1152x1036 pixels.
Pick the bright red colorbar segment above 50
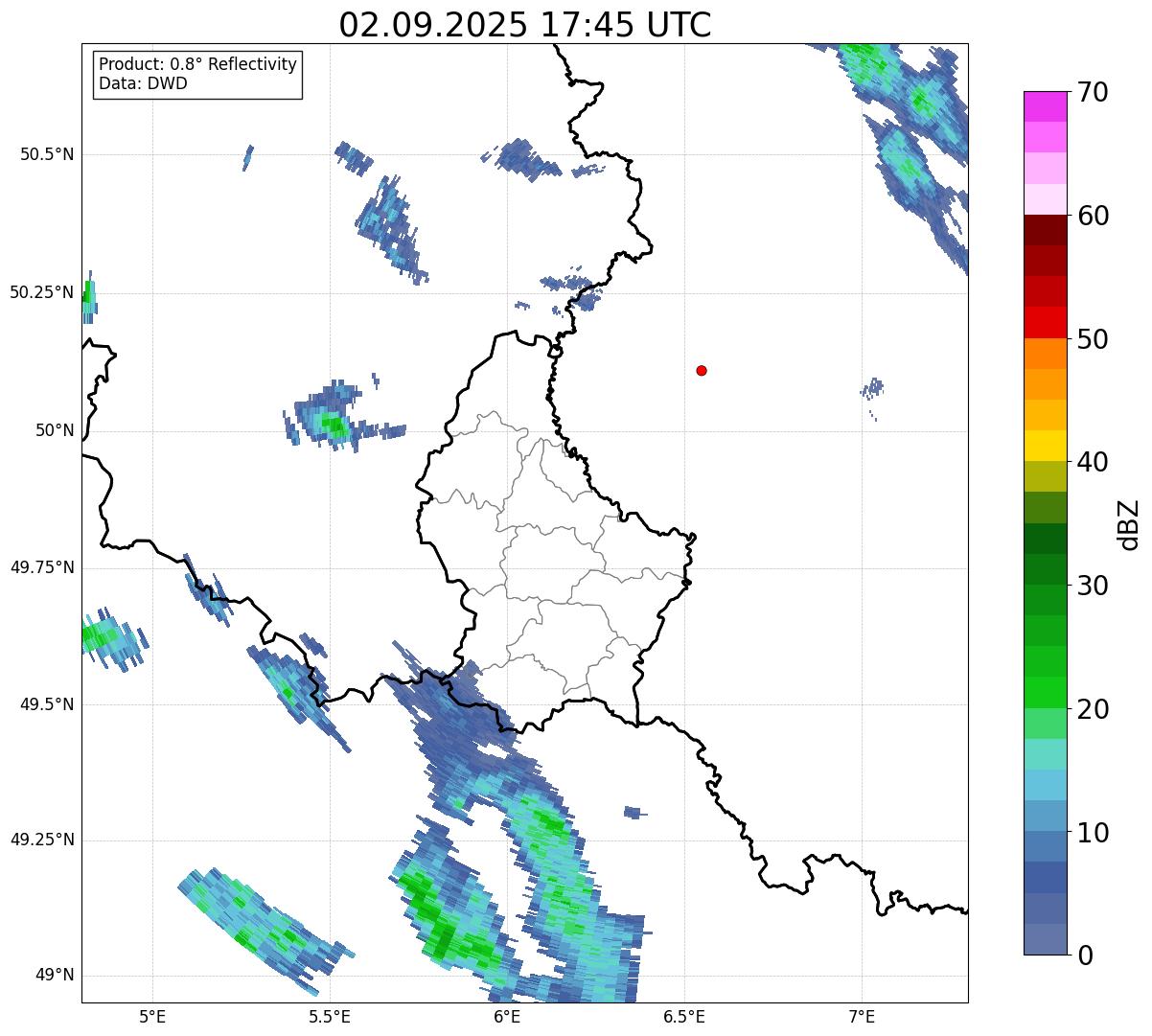pos(1045,322)
